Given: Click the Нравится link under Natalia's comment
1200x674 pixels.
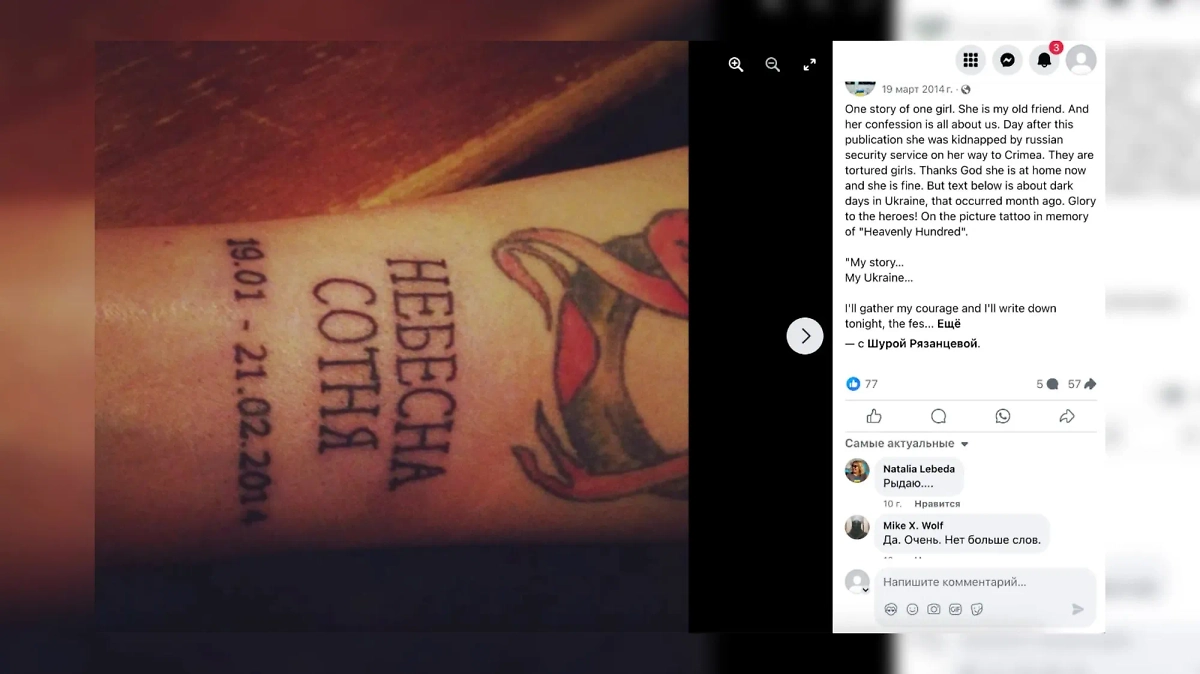Looking at the screenshot, I should click(x=937, y=504).
